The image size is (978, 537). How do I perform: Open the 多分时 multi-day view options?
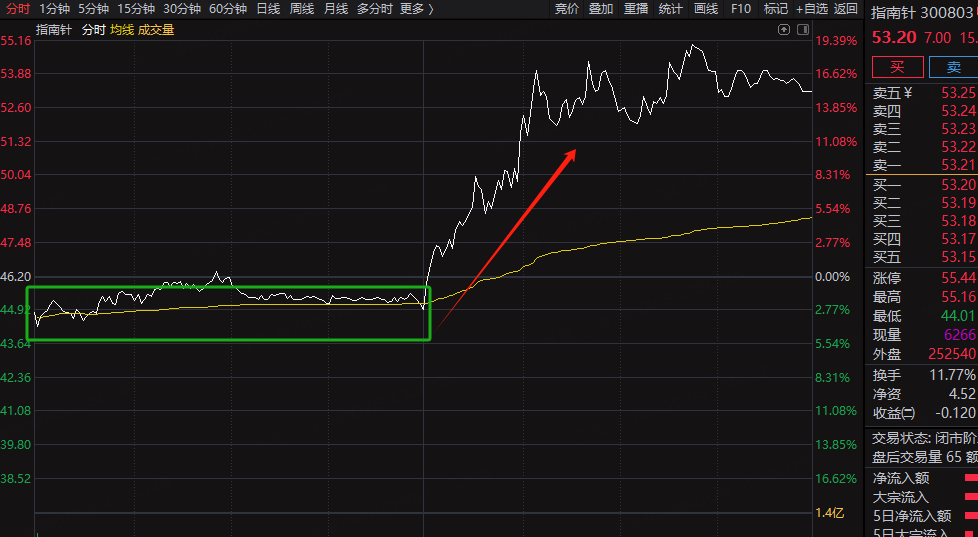pos(374,9)
